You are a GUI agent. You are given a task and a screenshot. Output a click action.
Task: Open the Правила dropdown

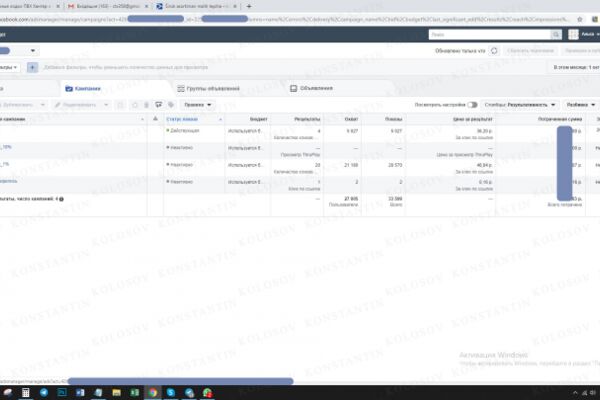coord(197,105)
